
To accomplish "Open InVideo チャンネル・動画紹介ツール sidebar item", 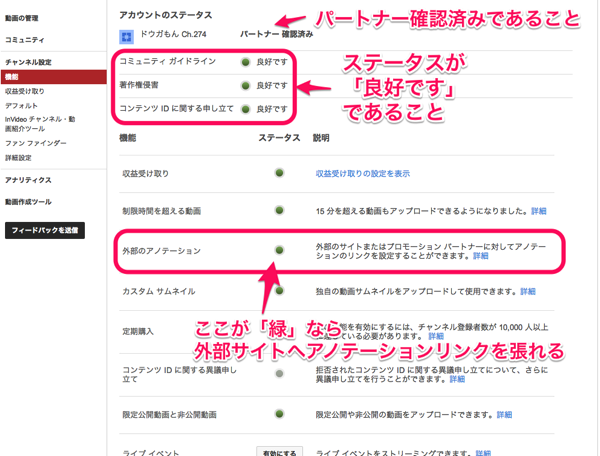I will click(x=40, y=124).
